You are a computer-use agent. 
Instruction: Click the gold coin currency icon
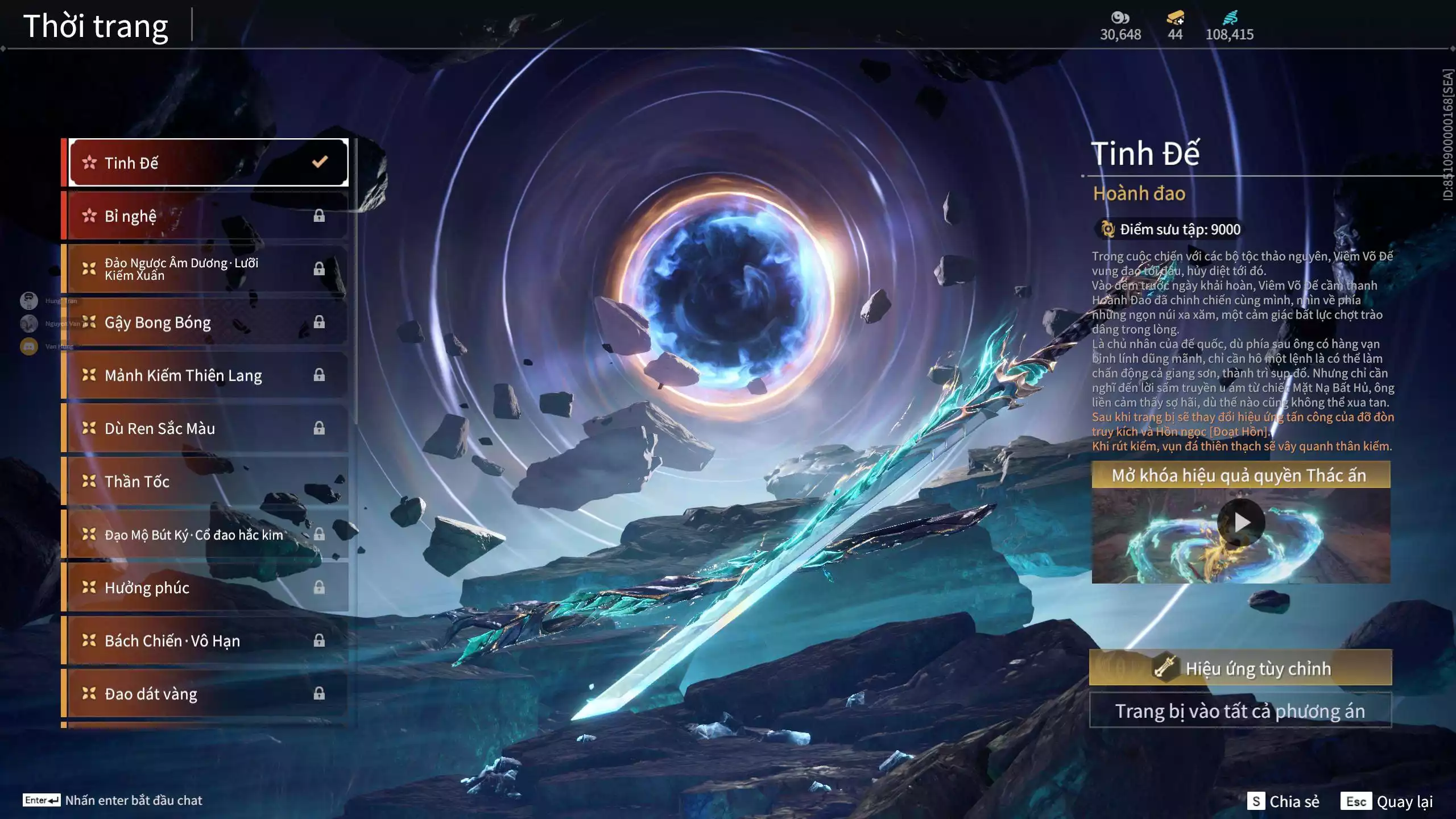point(1119,18)
